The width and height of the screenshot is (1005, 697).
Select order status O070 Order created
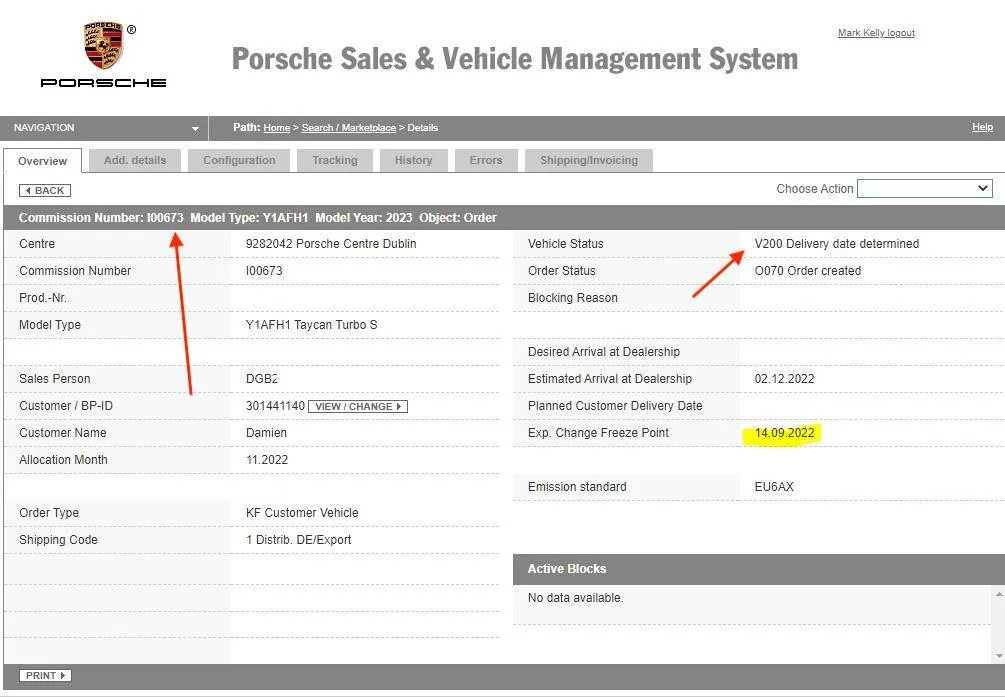click(x=808, y=271)
